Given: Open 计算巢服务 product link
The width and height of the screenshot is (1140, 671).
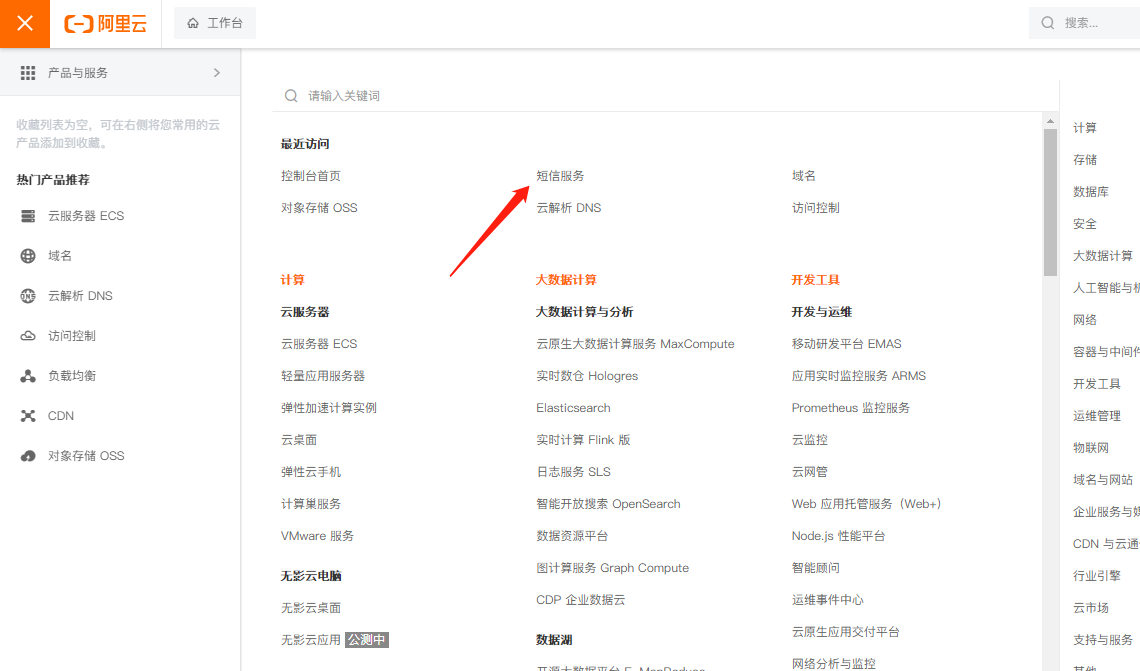Looking at the screenshot, I should pyautogui.click(x=310, y=504).
